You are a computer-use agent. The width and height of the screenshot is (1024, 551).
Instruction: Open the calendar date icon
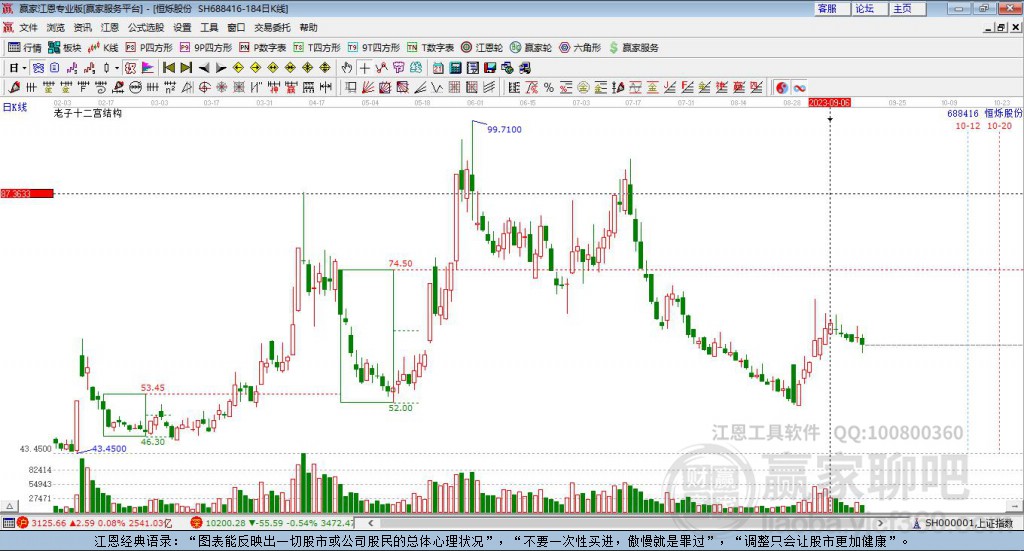pyautogui.click(x=438, y=68)
